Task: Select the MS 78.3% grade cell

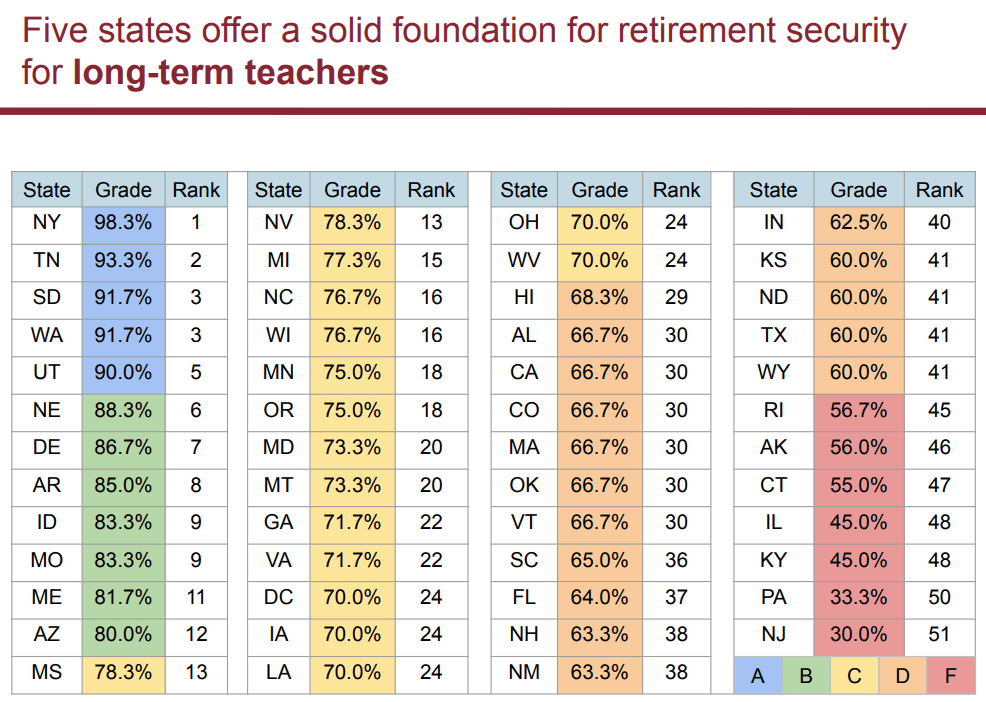Action: pyautogui.click(x=123, y=672)
